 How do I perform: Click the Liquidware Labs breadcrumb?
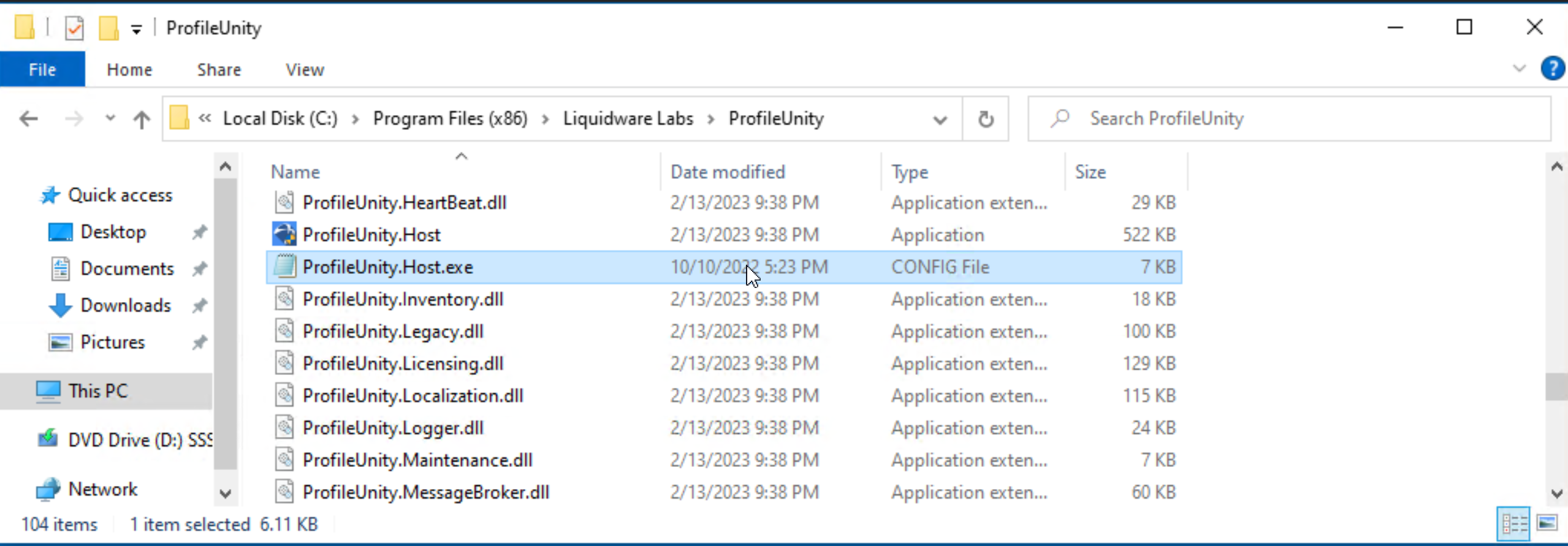coord(628,118)
